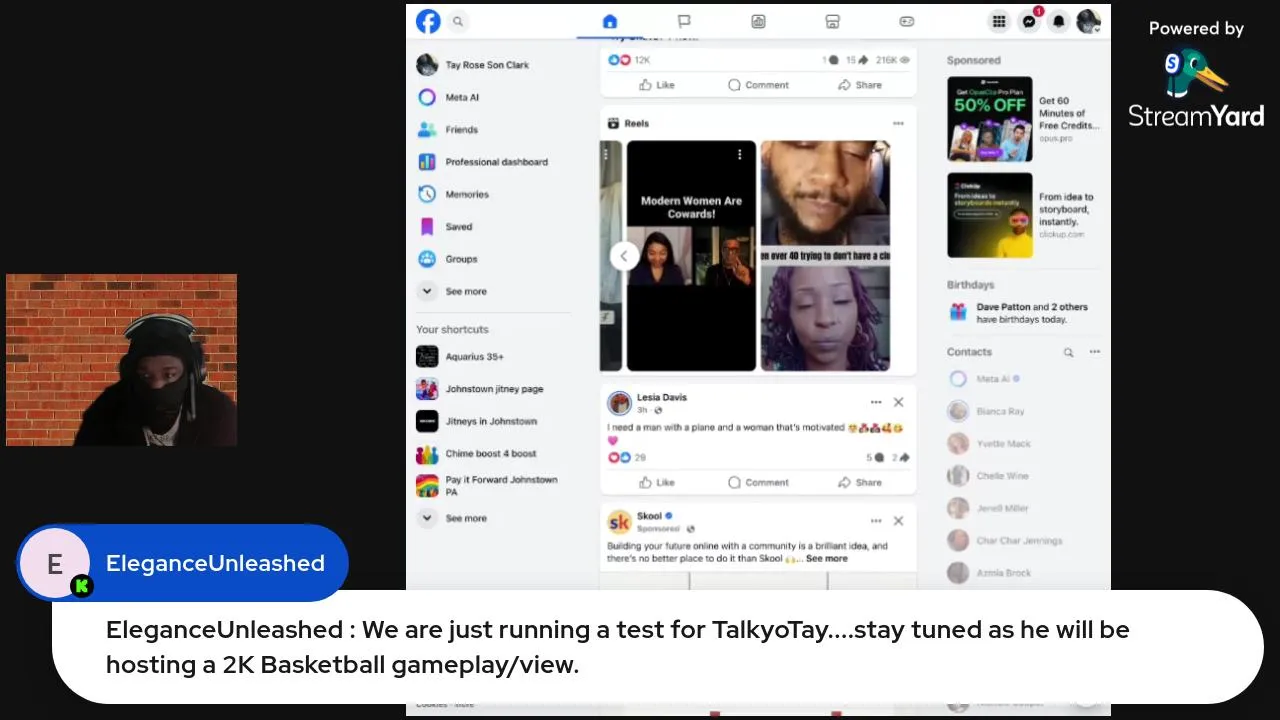This screenshot has height=720, width=1280.
Task: Open the Gaming tab icon
Action: click(906, 21)
